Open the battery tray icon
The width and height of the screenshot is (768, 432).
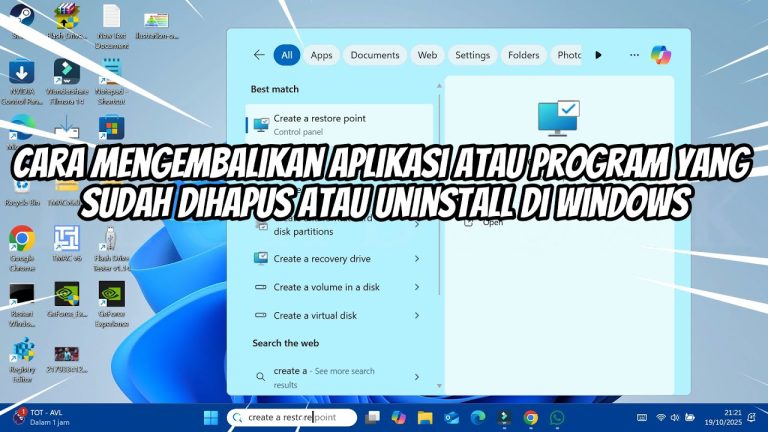point(690,418)
